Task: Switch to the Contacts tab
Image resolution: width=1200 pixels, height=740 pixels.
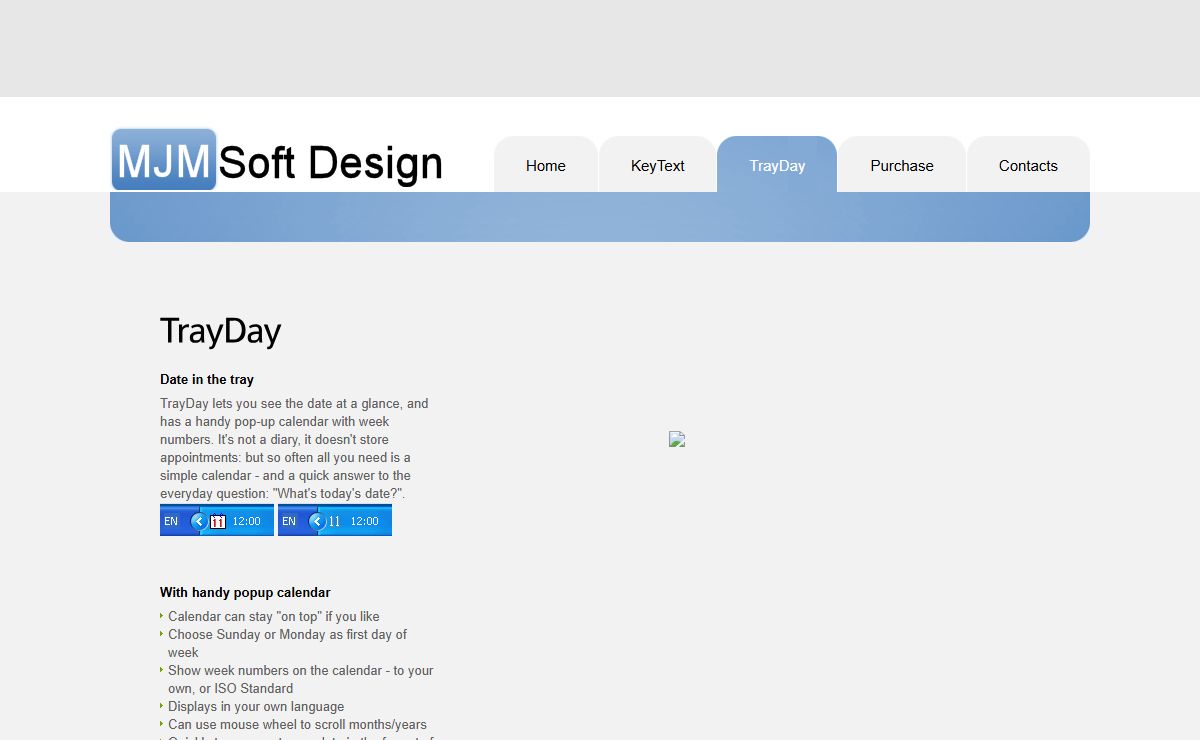Action: 1028,165
